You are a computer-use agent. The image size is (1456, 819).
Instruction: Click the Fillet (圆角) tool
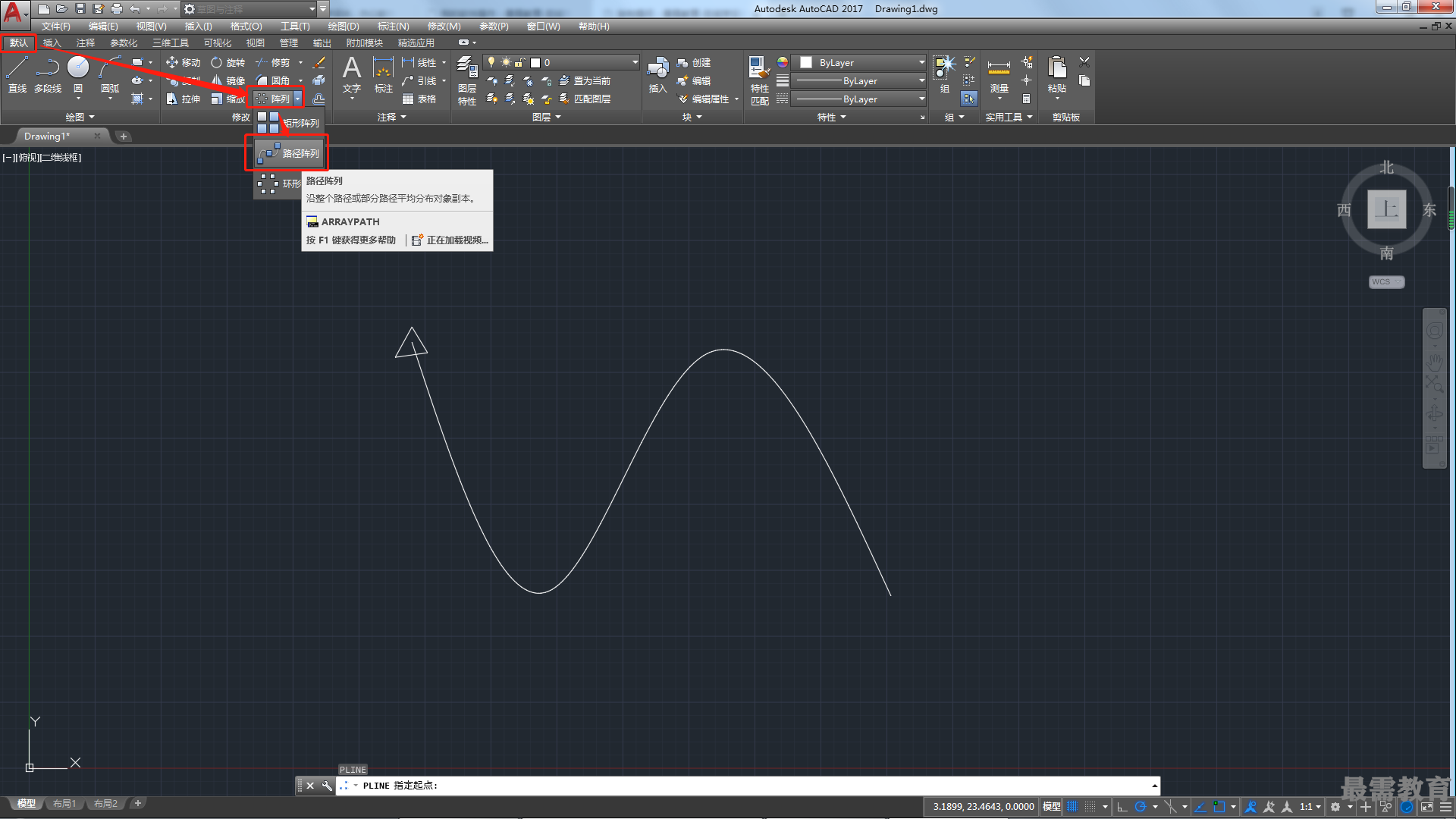pos(273,80)
